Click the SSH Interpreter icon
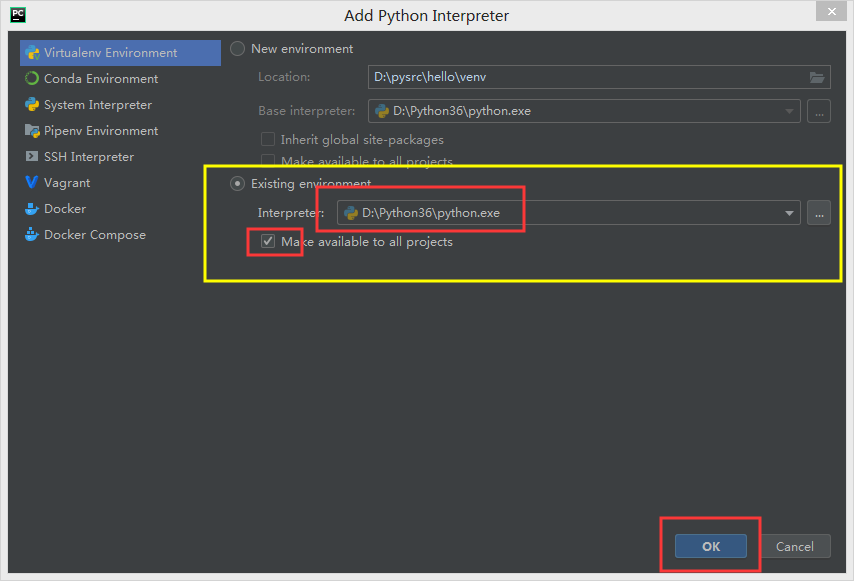Screen dimensions: 854x581 (32, 157)
